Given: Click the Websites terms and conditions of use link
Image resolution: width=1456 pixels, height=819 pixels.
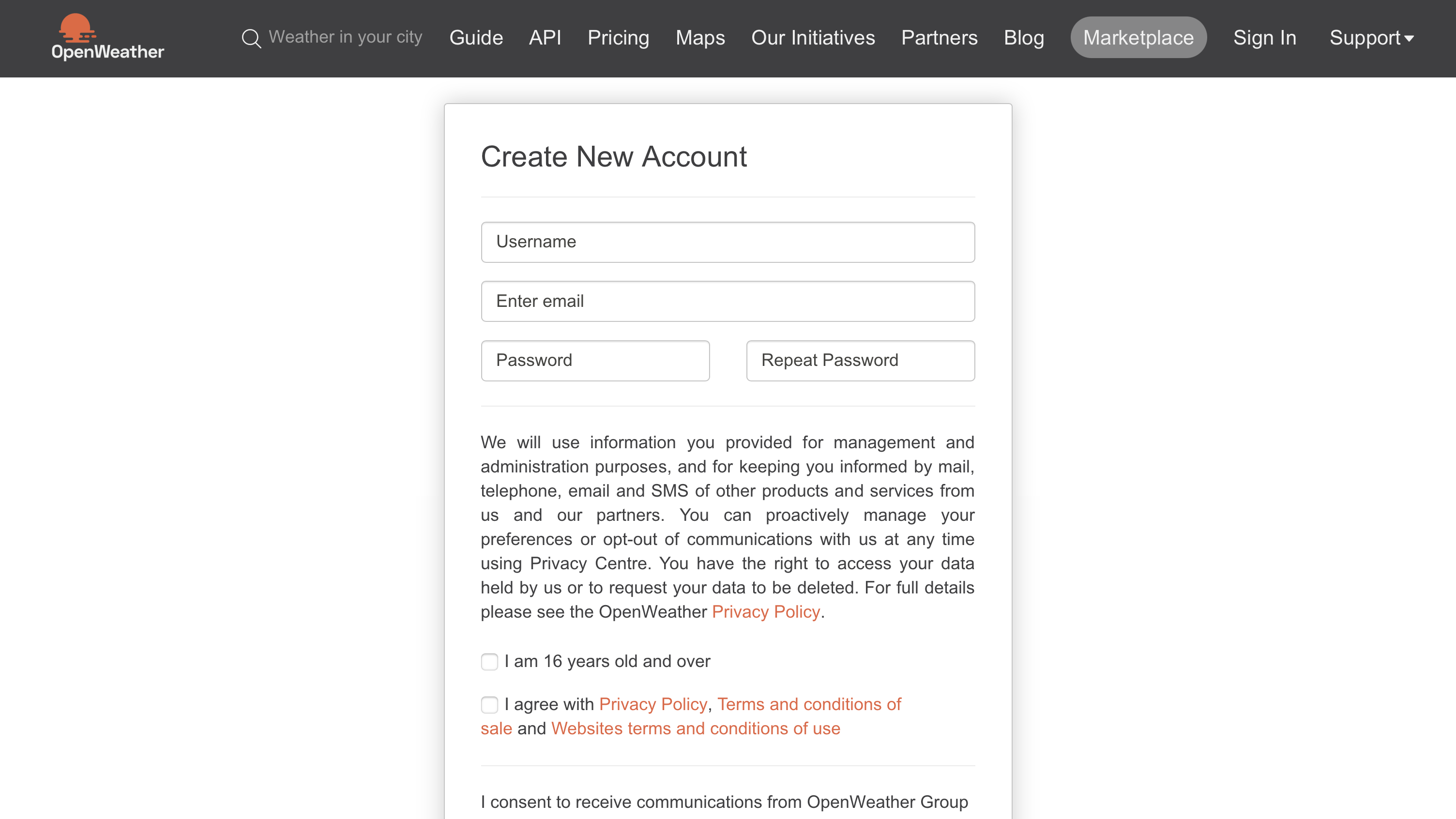Looking at the screenshot, I should (695, 727).
